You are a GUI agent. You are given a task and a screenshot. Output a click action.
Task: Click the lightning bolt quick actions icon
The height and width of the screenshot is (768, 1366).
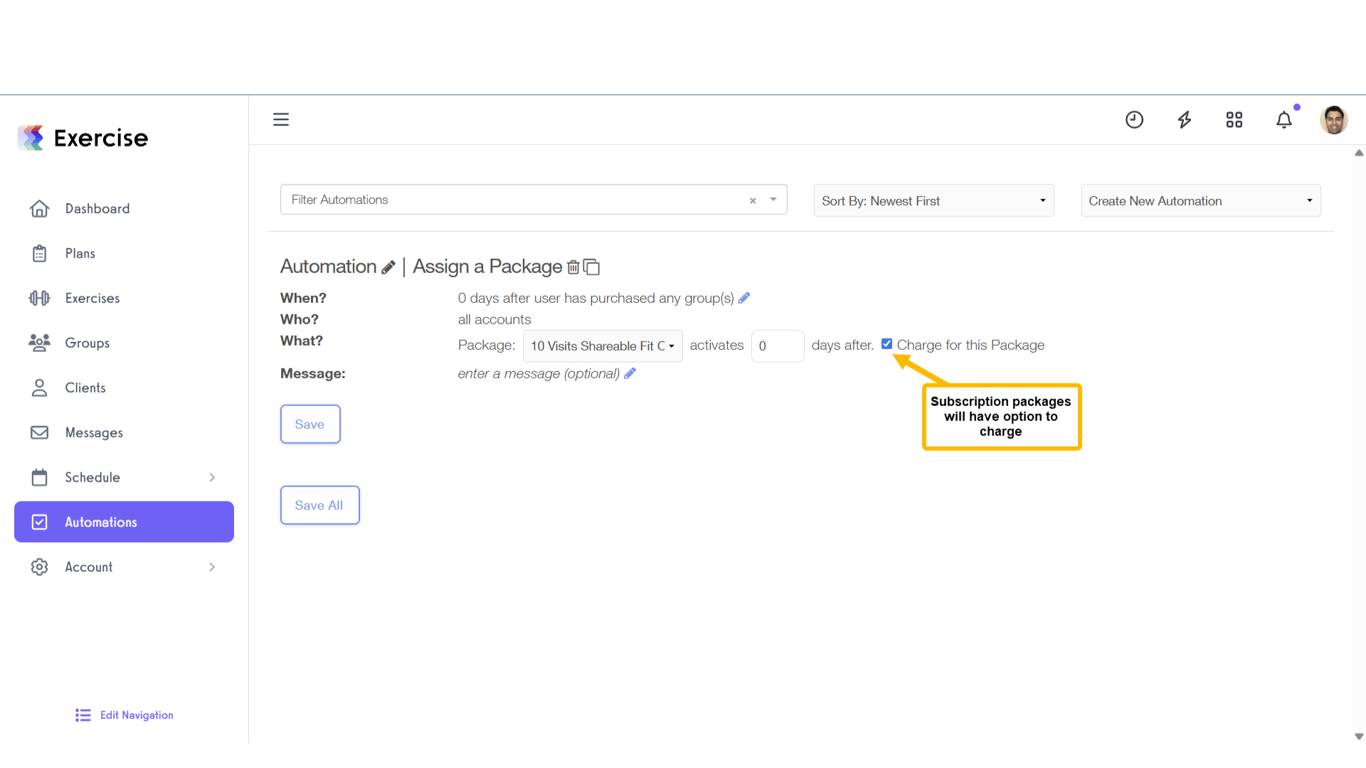click(1184, 120)
